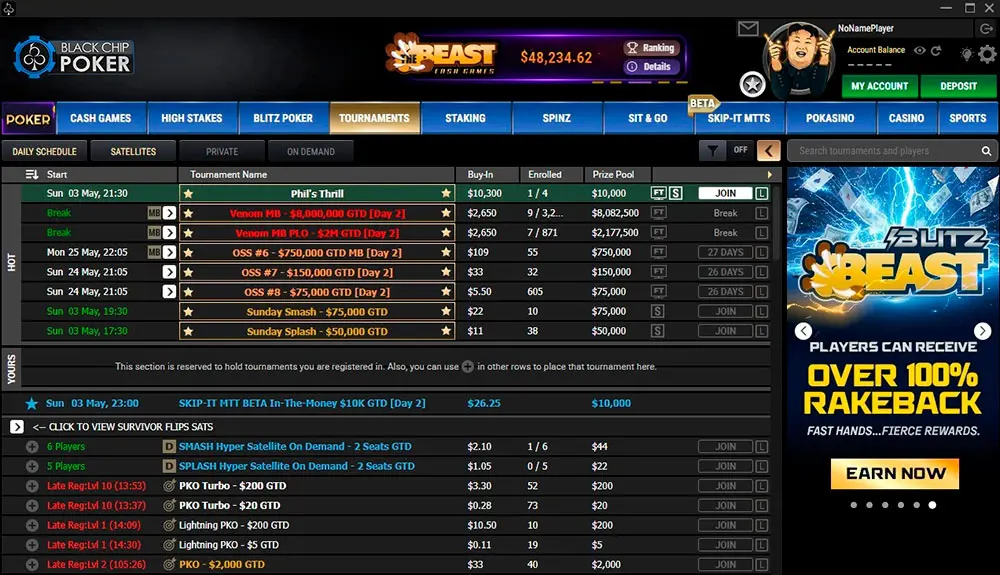
Task: Expand Venom MB $8,000,000 GTD days
Action: pyautogui.click(x=169, y=213)
